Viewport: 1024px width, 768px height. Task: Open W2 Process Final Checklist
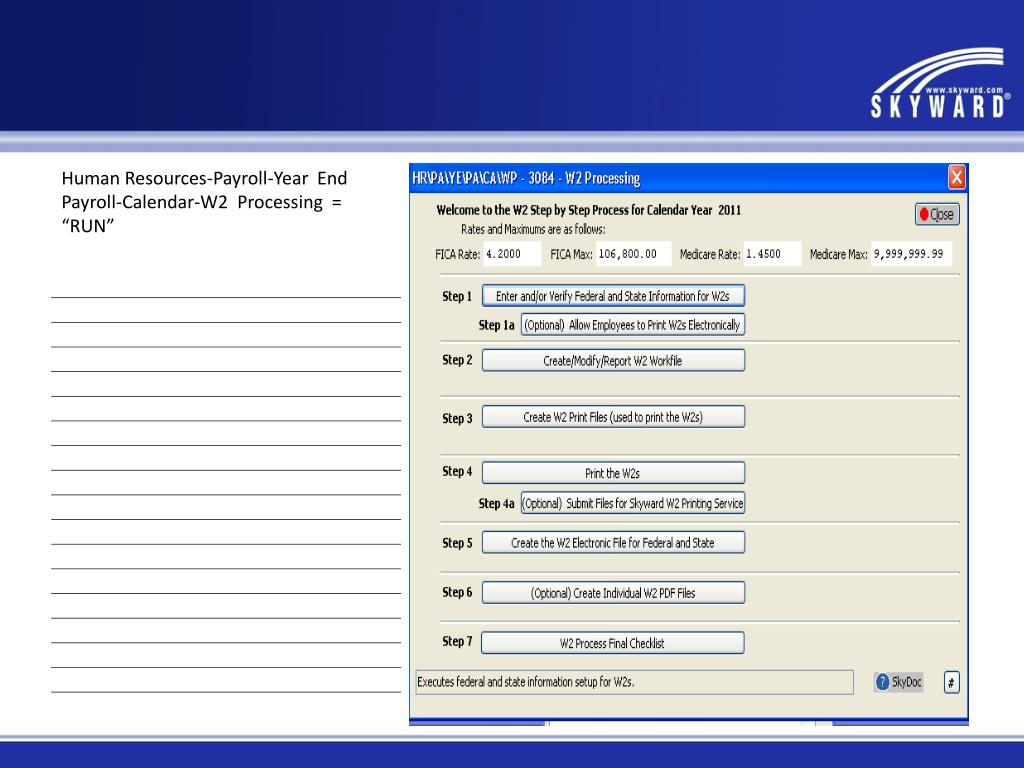tap(613, 643)
